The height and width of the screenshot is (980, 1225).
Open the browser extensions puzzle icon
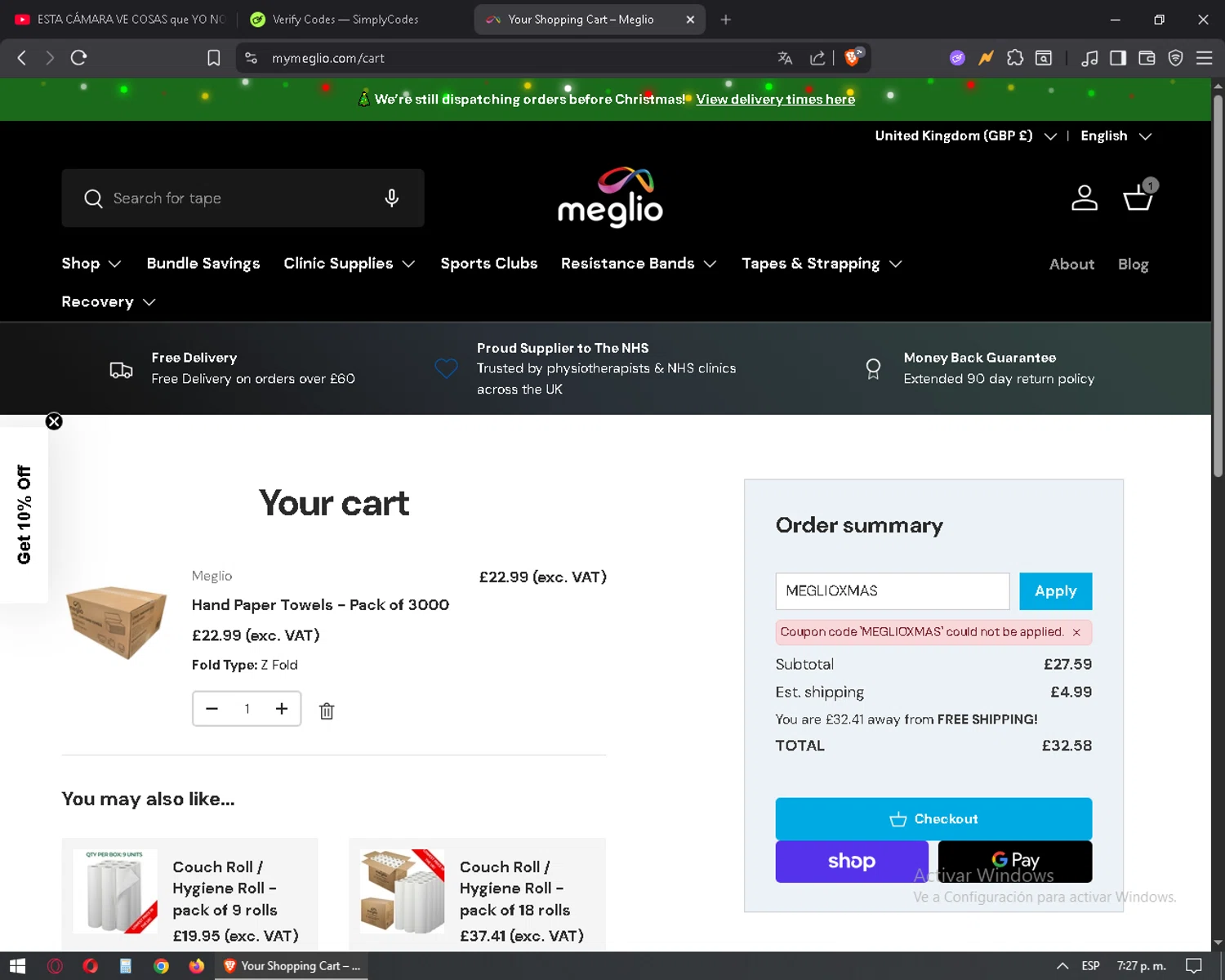1015,58
